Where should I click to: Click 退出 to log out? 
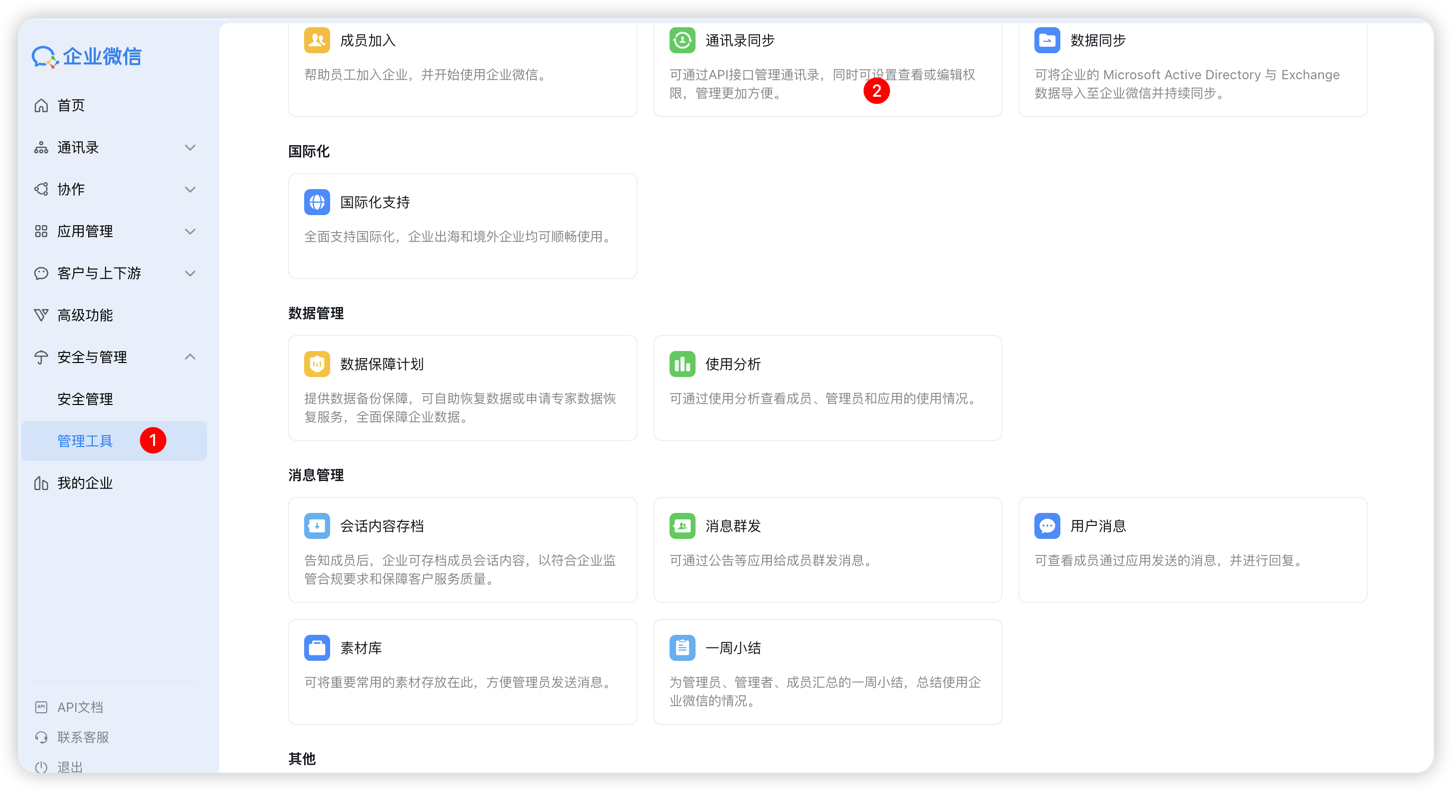(x=70, y=767)
